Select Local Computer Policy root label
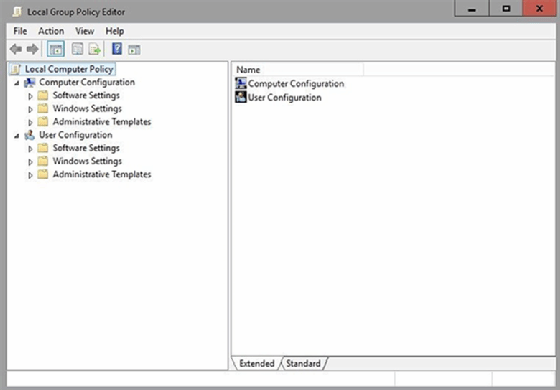The width and height of the screenshot is (560, 390). point(69,69)
